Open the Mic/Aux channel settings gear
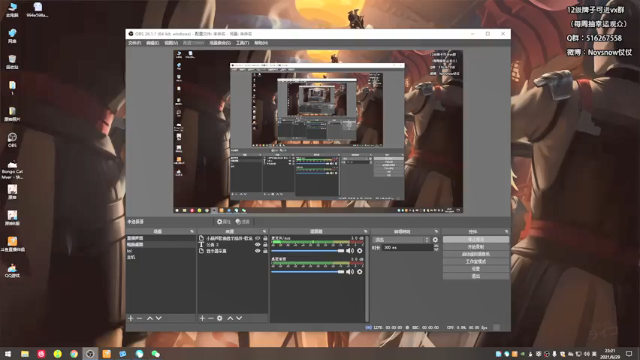This screenshot has height=360, width=640. (360, 251)
